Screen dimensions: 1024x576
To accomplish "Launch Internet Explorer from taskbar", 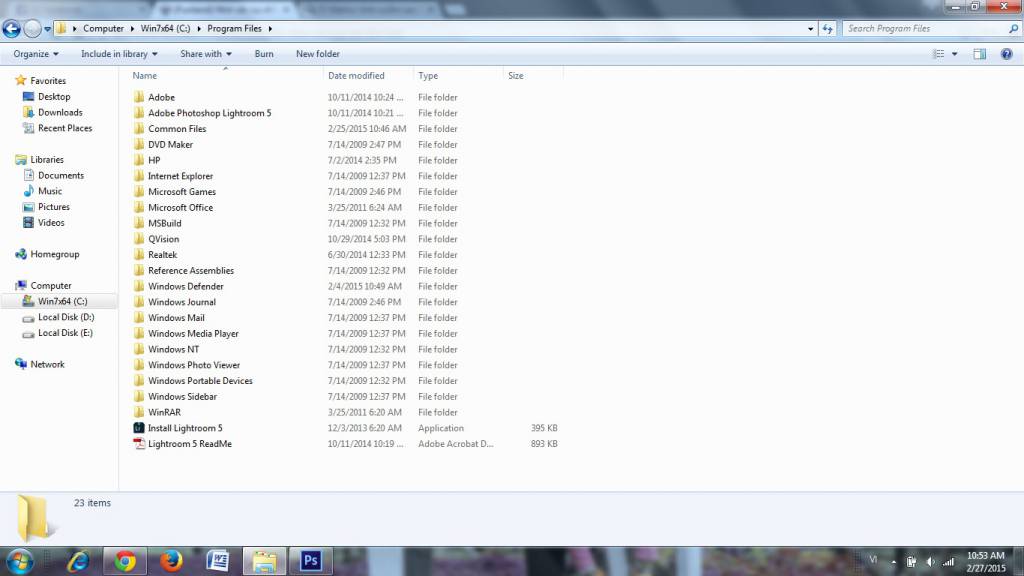I will 78,561.
